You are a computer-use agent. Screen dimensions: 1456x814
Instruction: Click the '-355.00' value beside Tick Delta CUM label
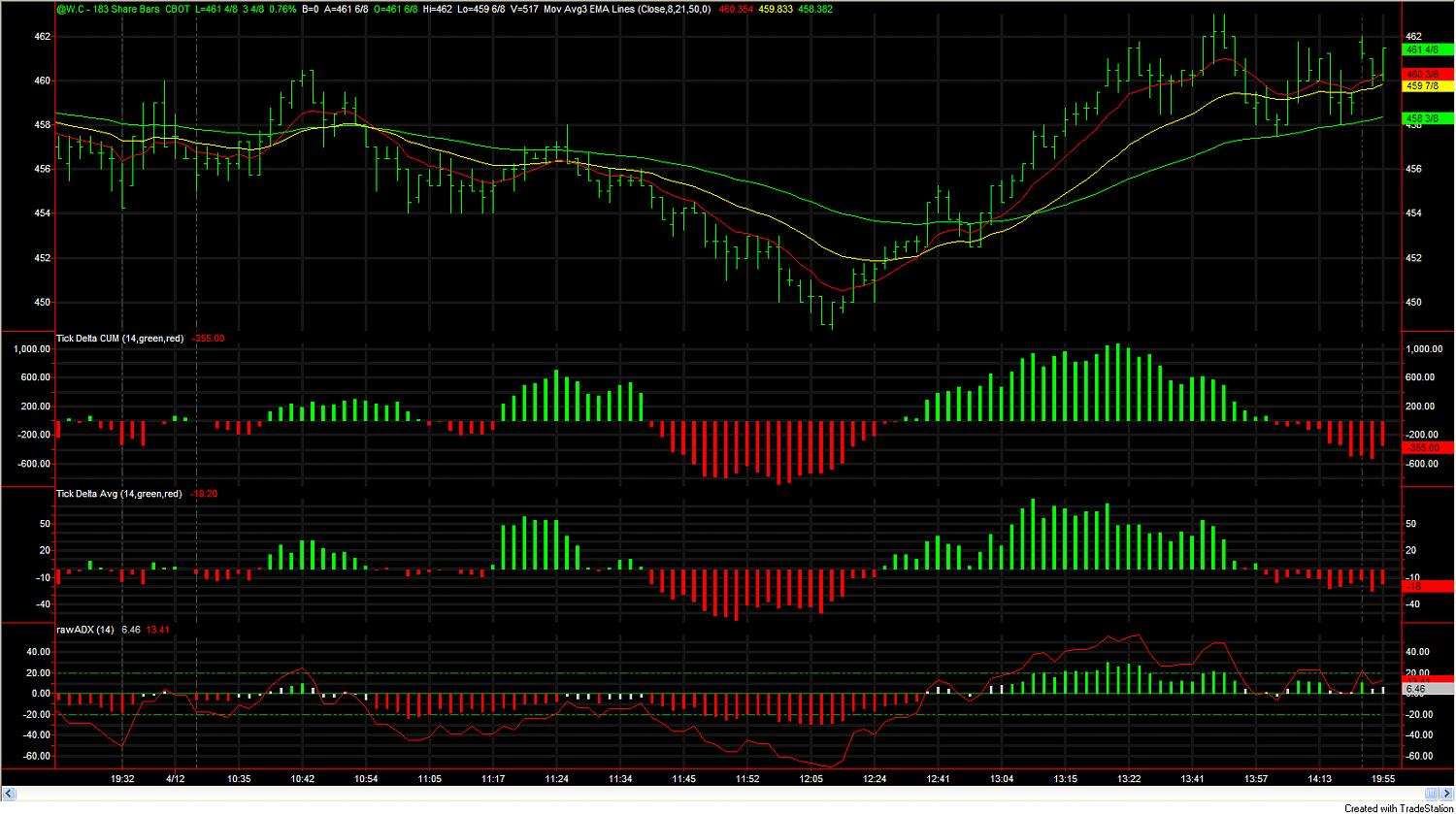point(209,339)
